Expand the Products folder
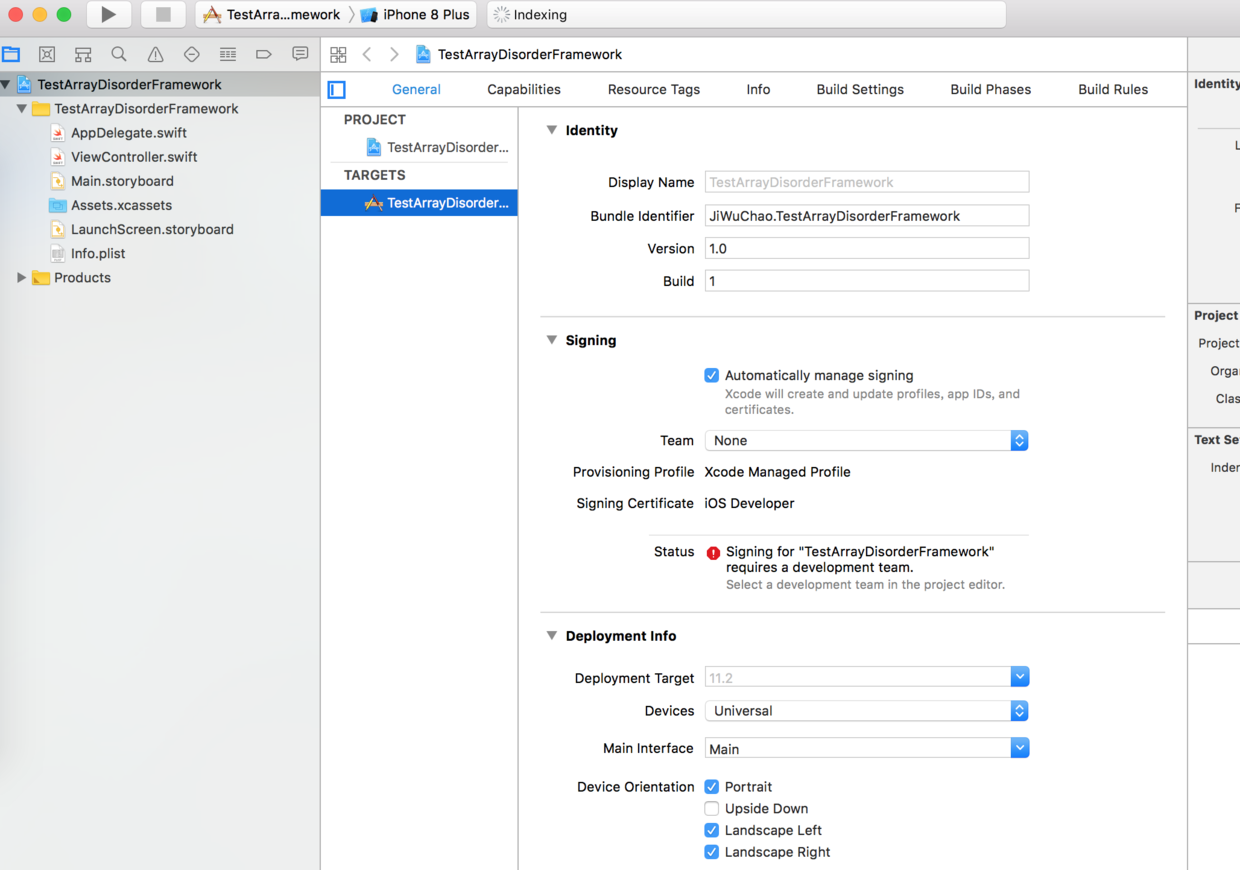The width and height of the screenshot is (1240, 870). pyautogui.click(x=21, y=278)
